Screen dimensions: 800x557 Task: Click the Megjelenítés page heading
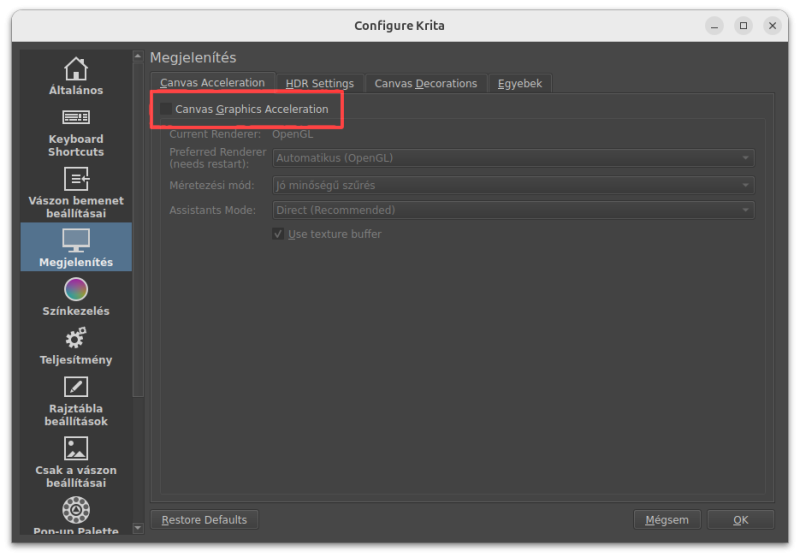(193, 58)
